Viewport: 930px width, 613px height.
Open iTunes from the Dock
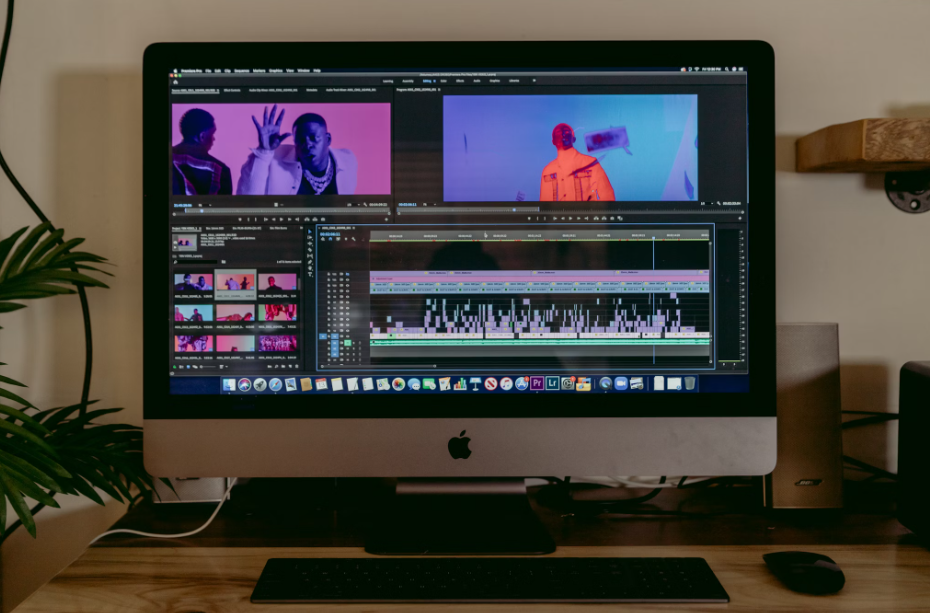tap(506, 384)
